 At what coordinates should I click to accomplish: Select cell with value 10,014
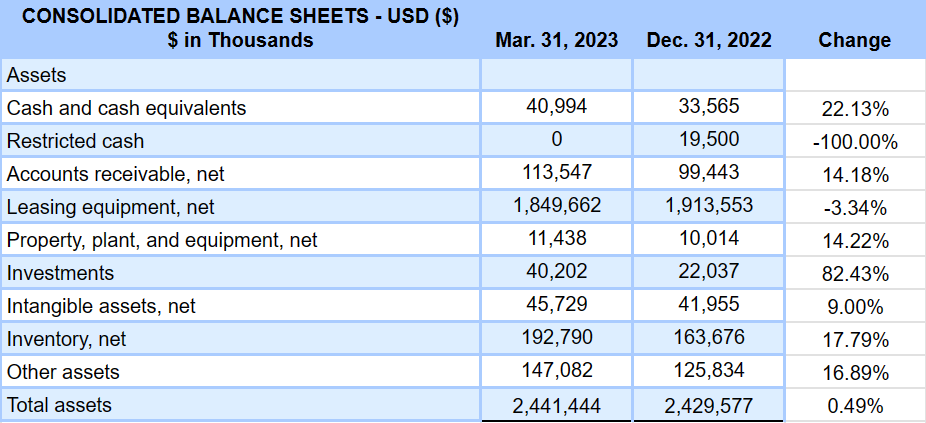709,240
